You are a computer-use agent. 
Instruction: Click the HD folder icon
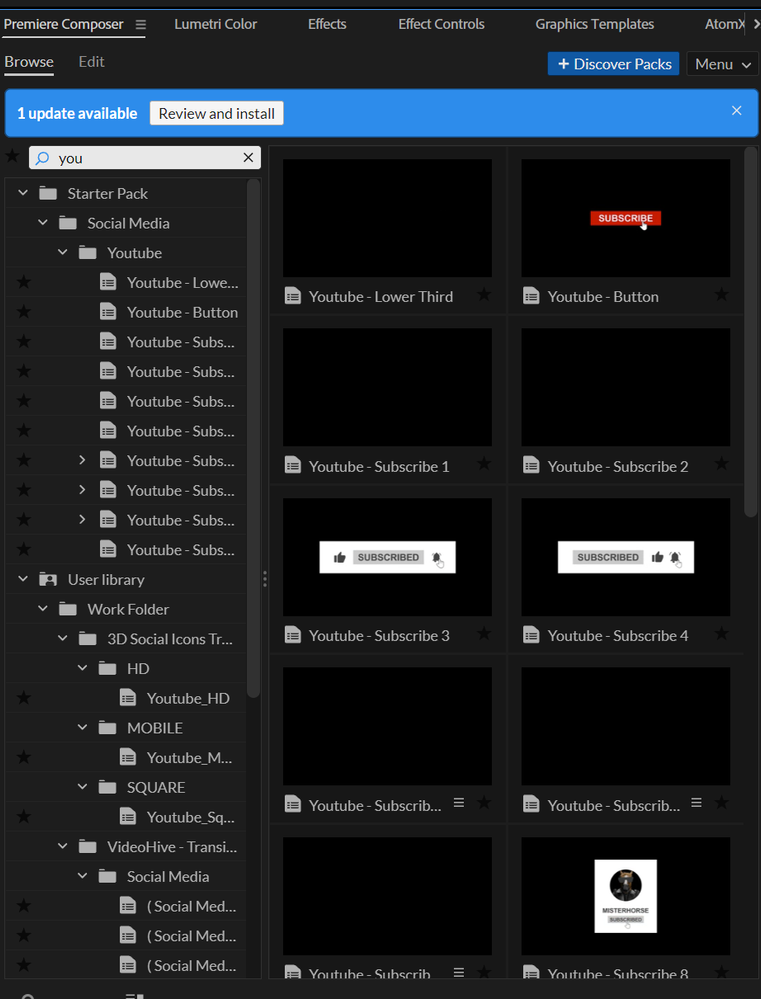(x=107, y=668)
